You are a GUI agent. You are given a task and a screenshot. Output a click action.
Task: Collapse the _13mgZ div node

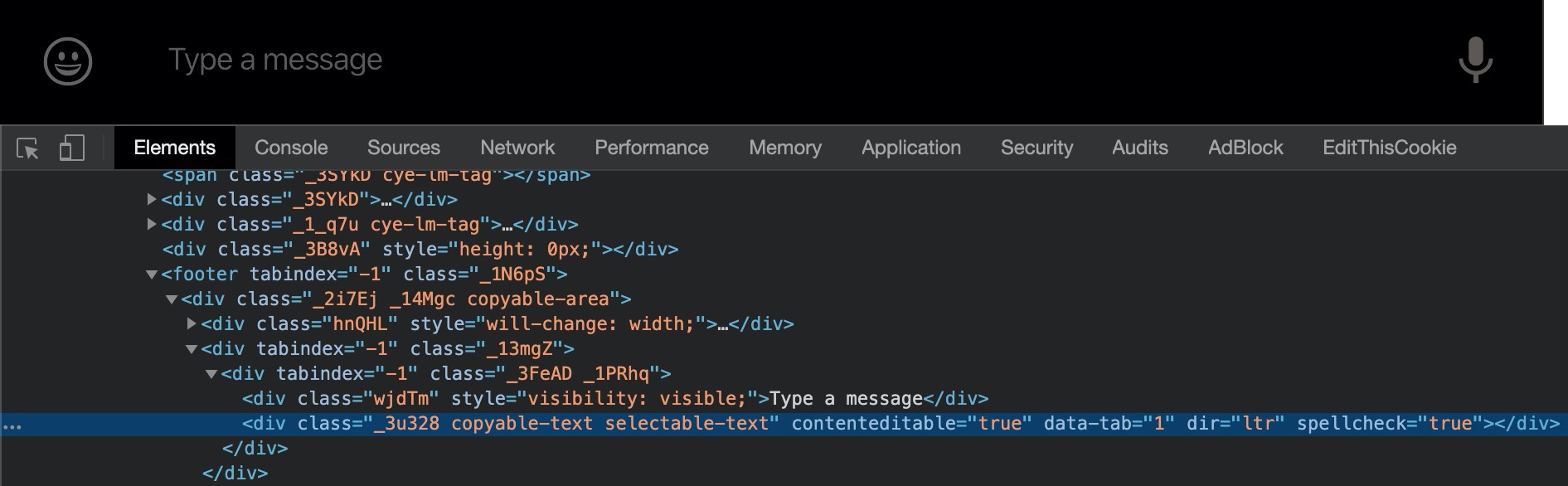[x=192, y=349]
